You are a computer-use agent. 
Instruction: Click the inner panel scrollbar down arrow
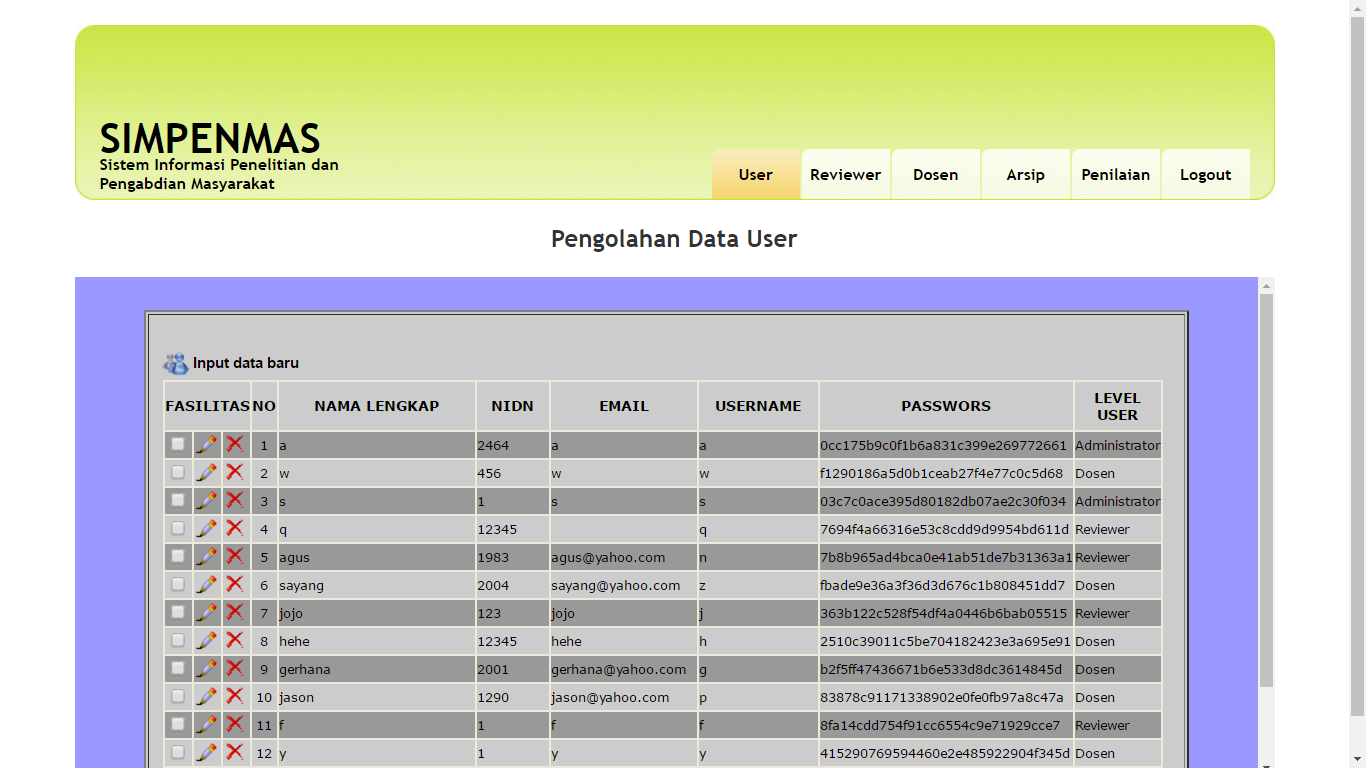pos(1266,762)
